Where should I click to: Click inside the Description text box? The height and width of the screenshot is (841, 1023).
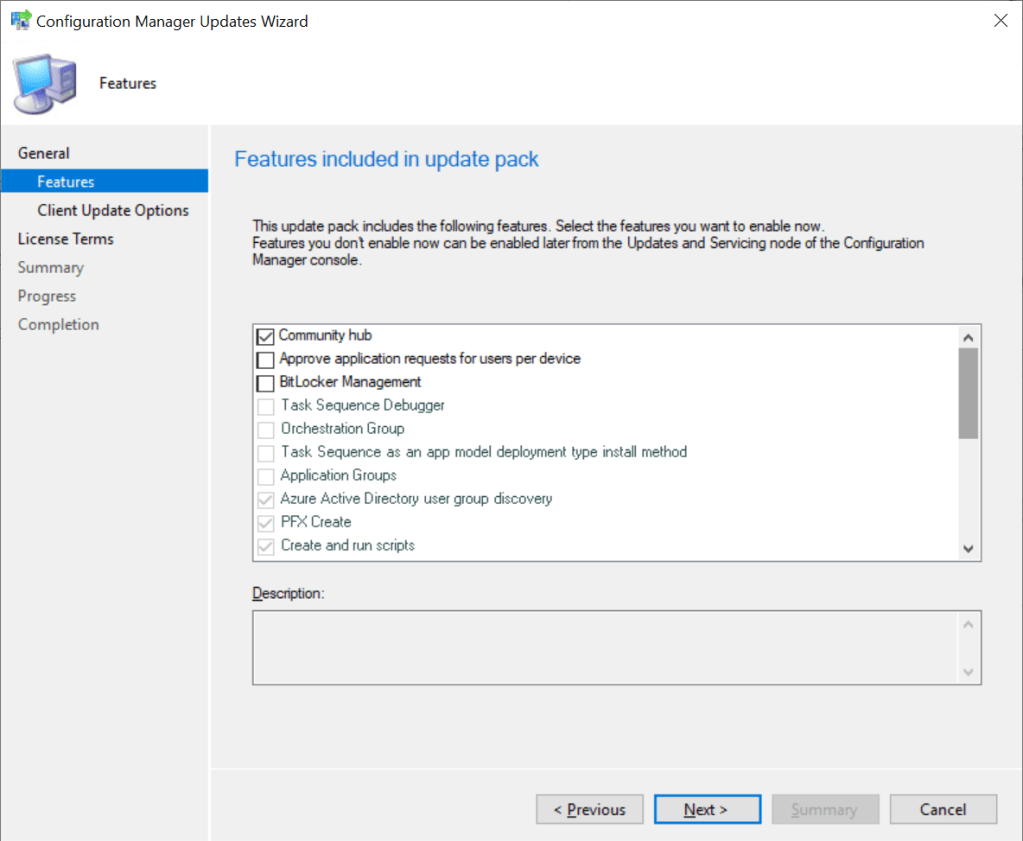tap(605, 648)
